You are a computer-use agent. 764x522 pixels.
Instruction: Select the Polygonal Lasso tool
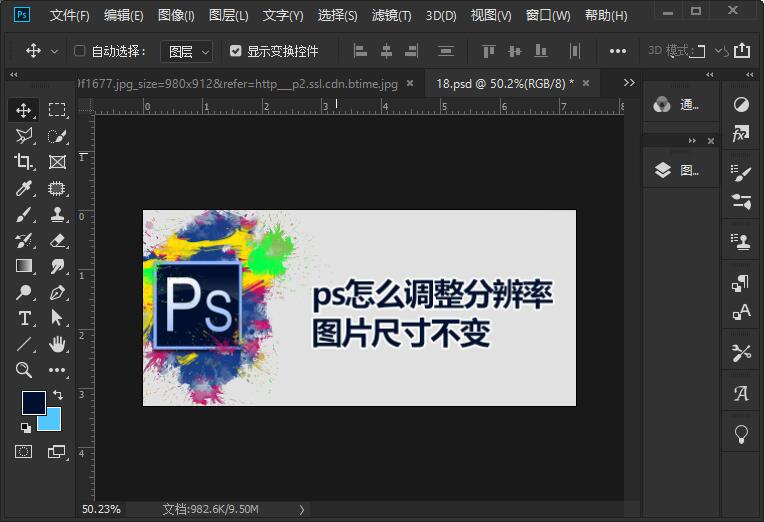[23, 136]
